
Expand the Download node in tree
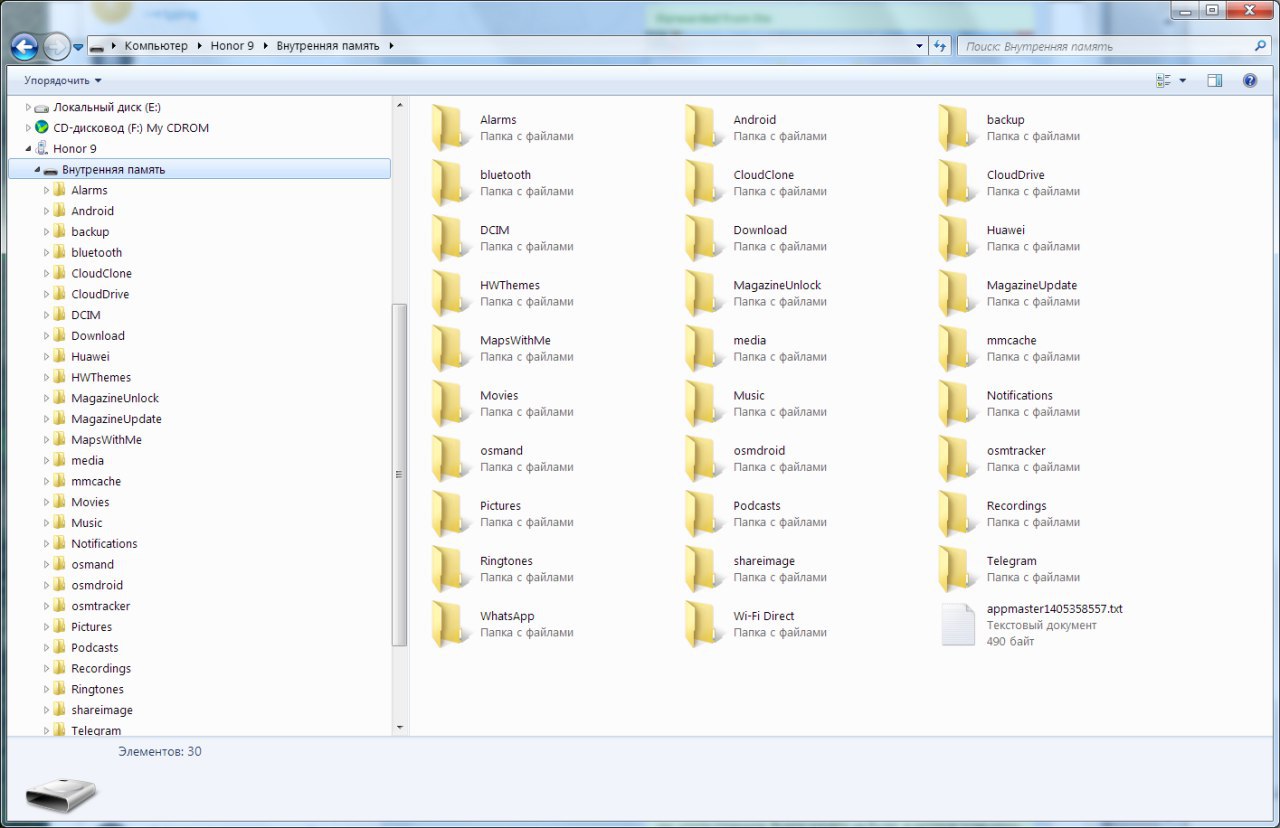pos(46,336)
